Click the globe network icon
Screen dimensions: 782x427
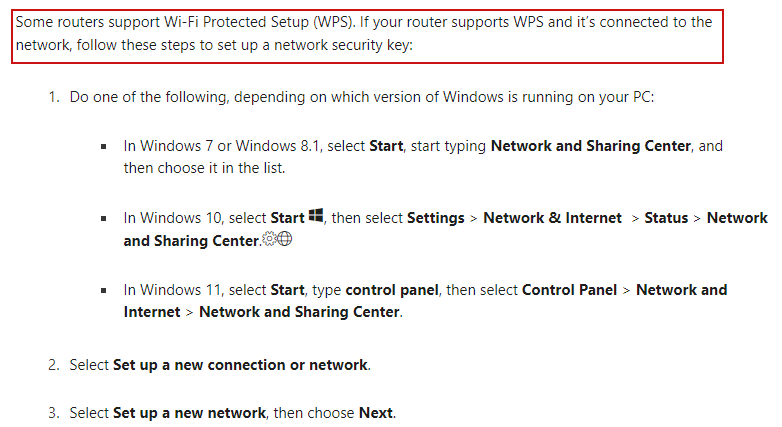tap(284, 239)
